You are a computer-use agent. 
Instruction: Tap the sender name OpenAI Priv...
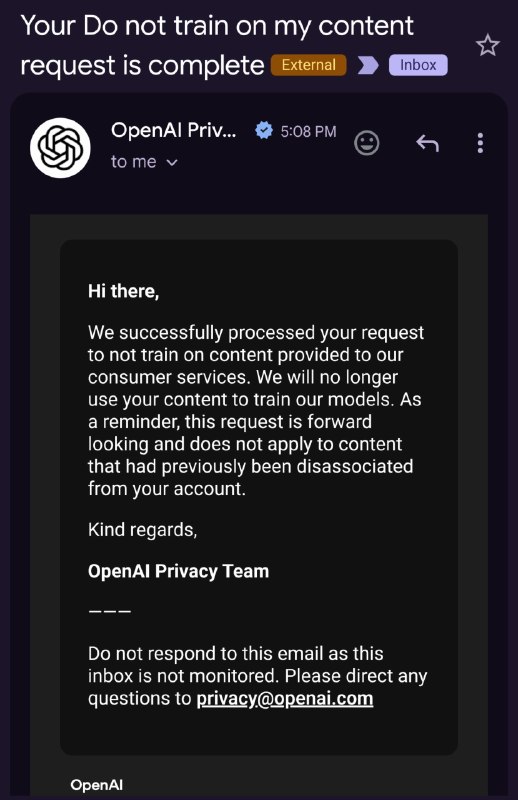click(x=174, y=130)
